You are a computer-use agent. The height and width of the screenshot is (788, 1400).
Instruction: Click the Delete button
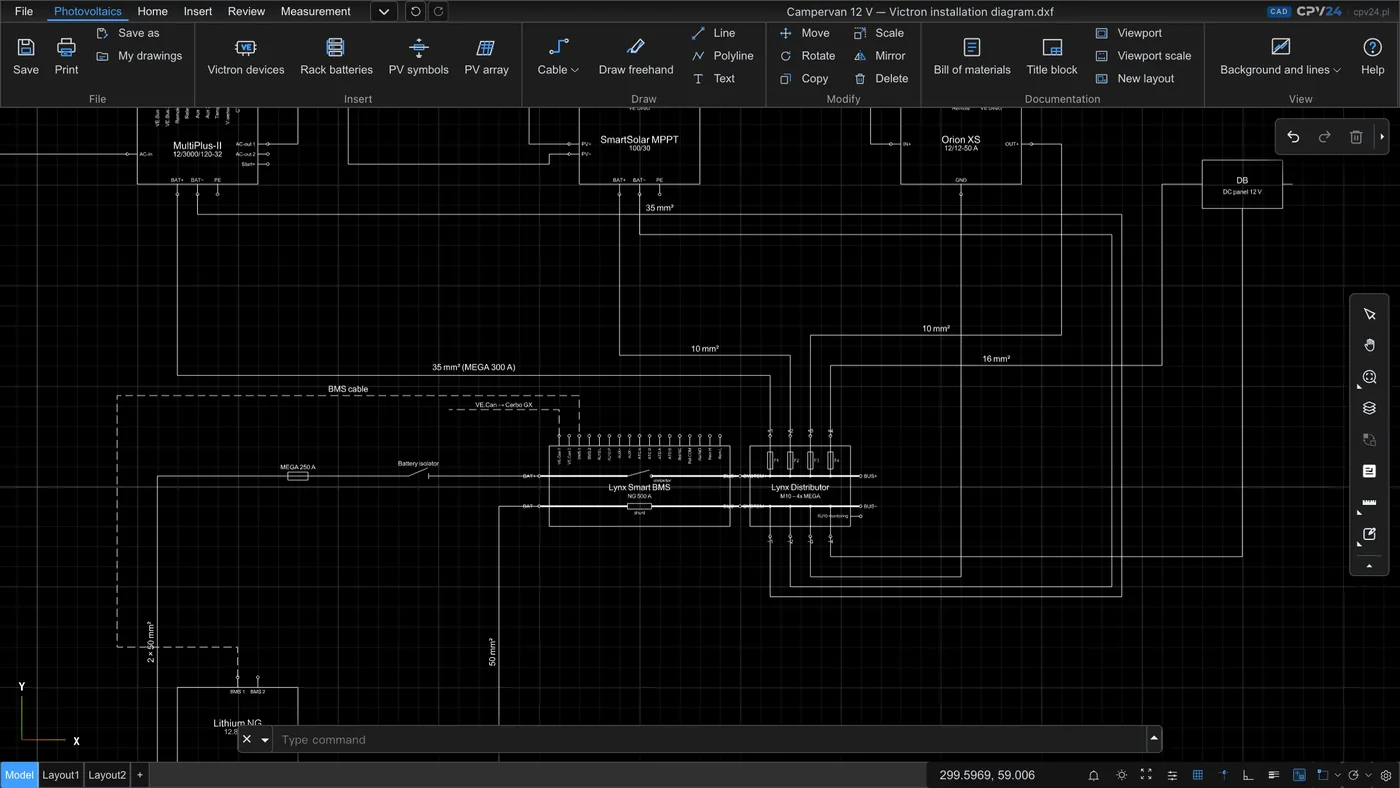(x=880, y=79)
